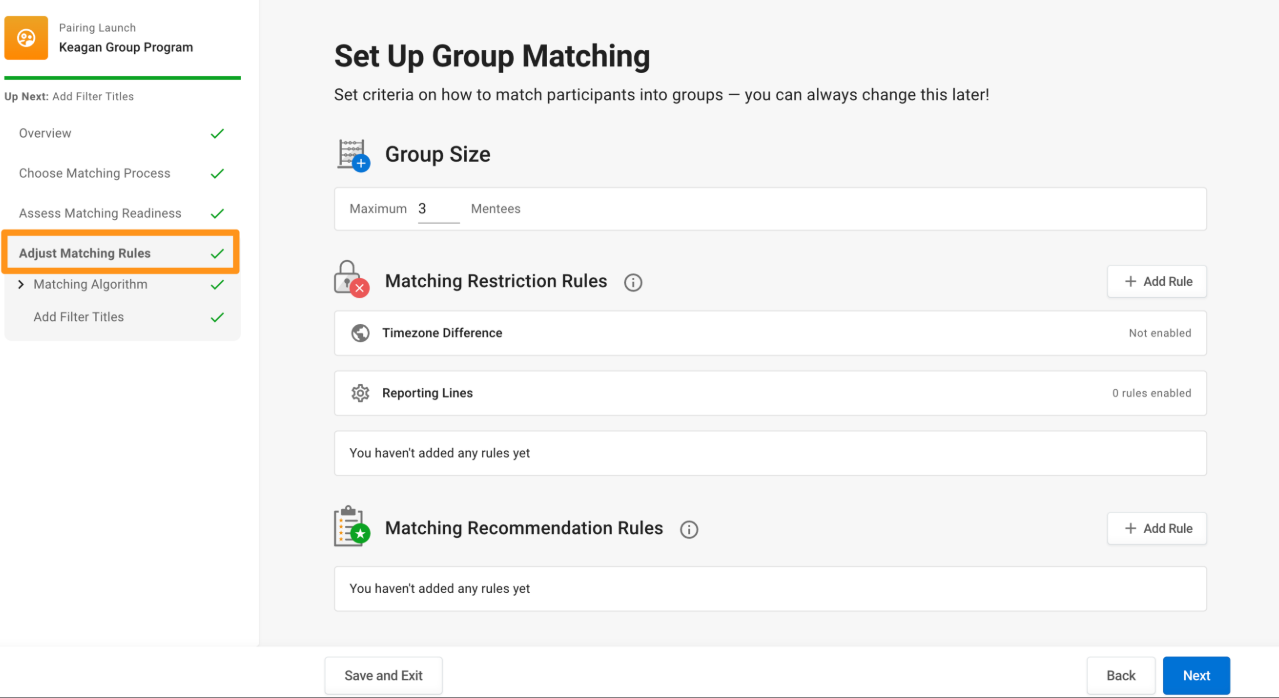
Task: Click the clipboard icon for Recommendation Rules
Action: click(351, 526)
